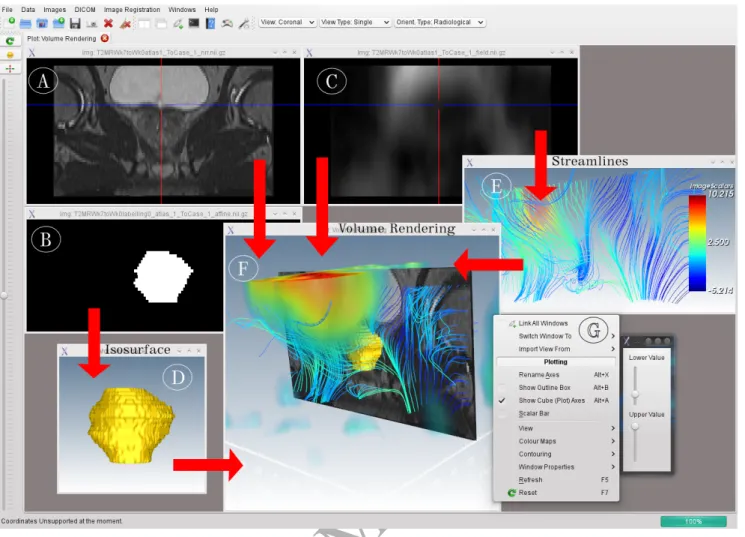Screen dimensions: 745x537
Task: Click the blue open folder toolbar icon
Action: [x=26, y=23]
